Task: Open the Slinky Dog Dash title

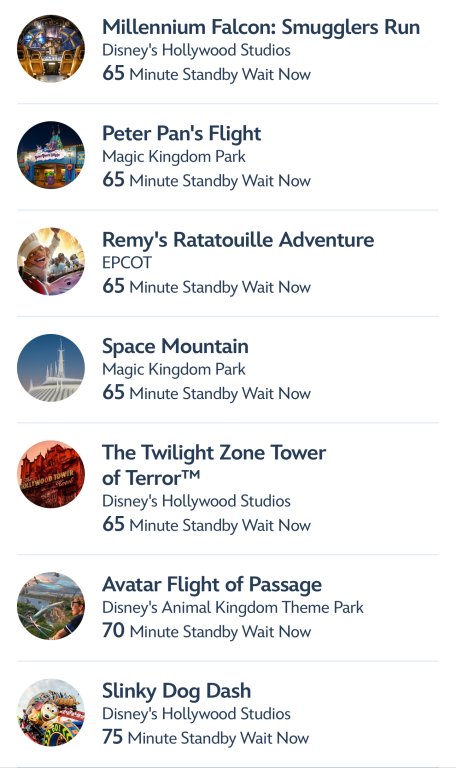Action: pos(177,691)
